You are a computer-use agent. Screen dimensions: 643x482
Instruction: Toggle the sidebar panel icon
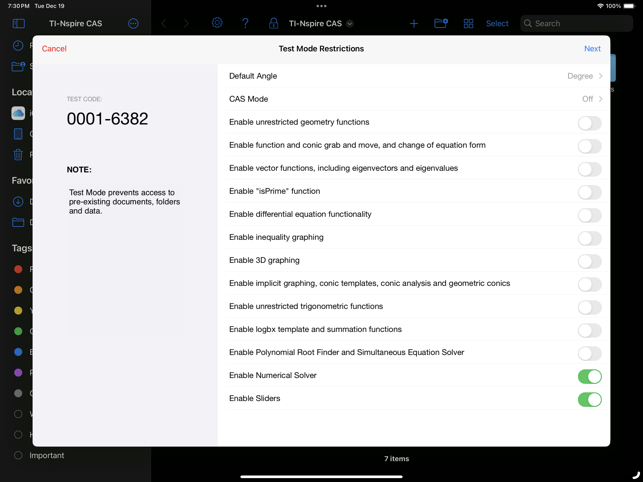tap(18, 23)
